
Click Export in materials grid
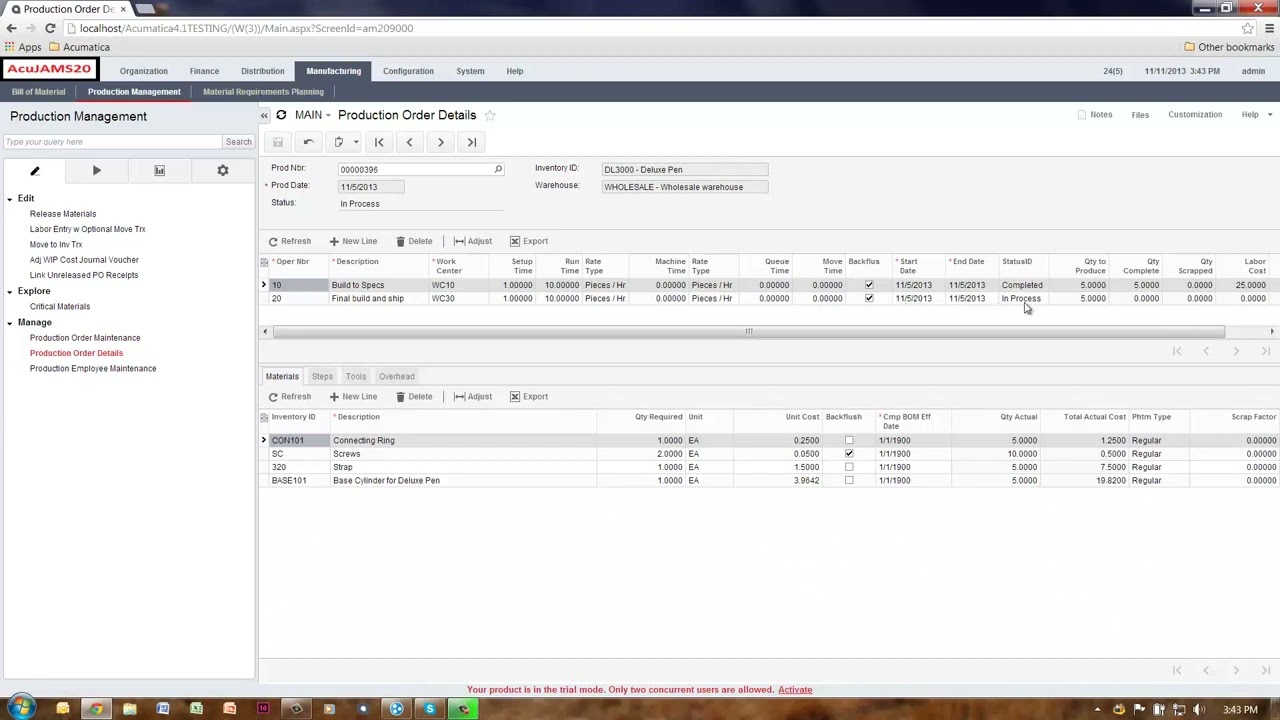pyautogui.click(x=529, y=397)
